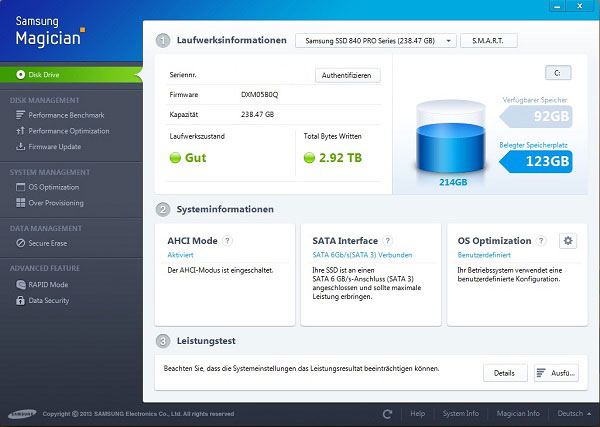Click the Firmware Update download icon
This screenshot has width=600, height=427.
(20, 147)
